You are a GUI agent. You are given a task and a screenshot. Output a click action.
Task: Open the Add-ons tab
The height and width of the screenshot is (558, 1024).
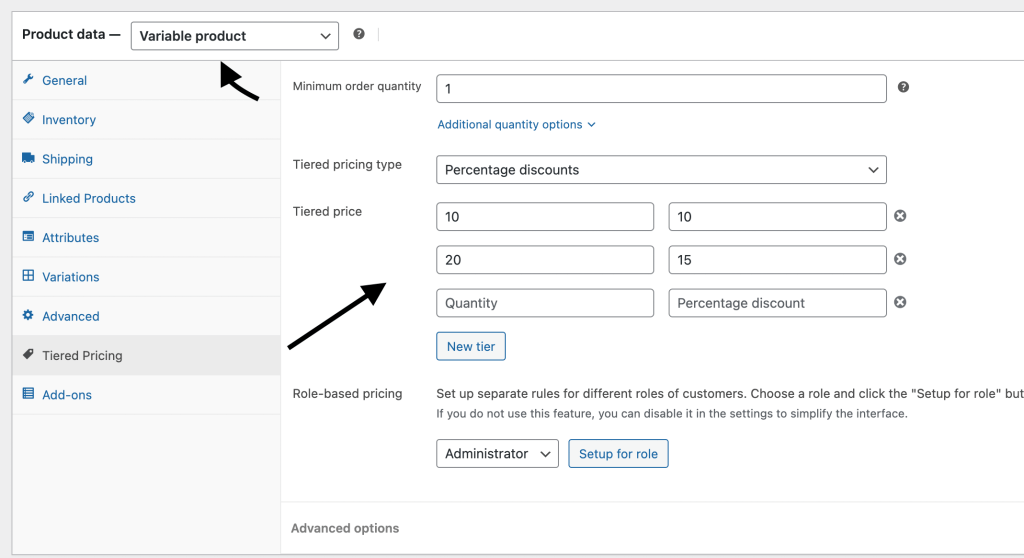point(67,395)
